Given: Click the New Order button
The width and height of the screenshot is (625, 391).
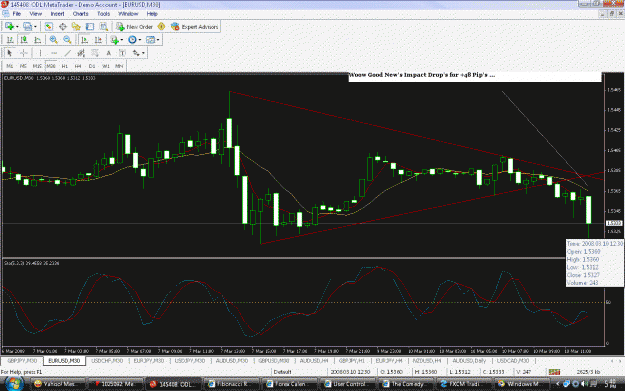Looking at the screenshot, I should pos(135,27).
